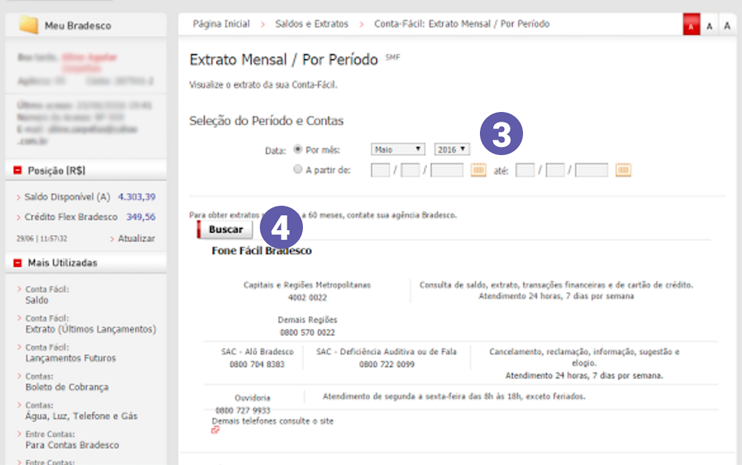This screenshot has height=465, width=742.
Task: Click the phone number 0800 570 0022
Action: 307,333
